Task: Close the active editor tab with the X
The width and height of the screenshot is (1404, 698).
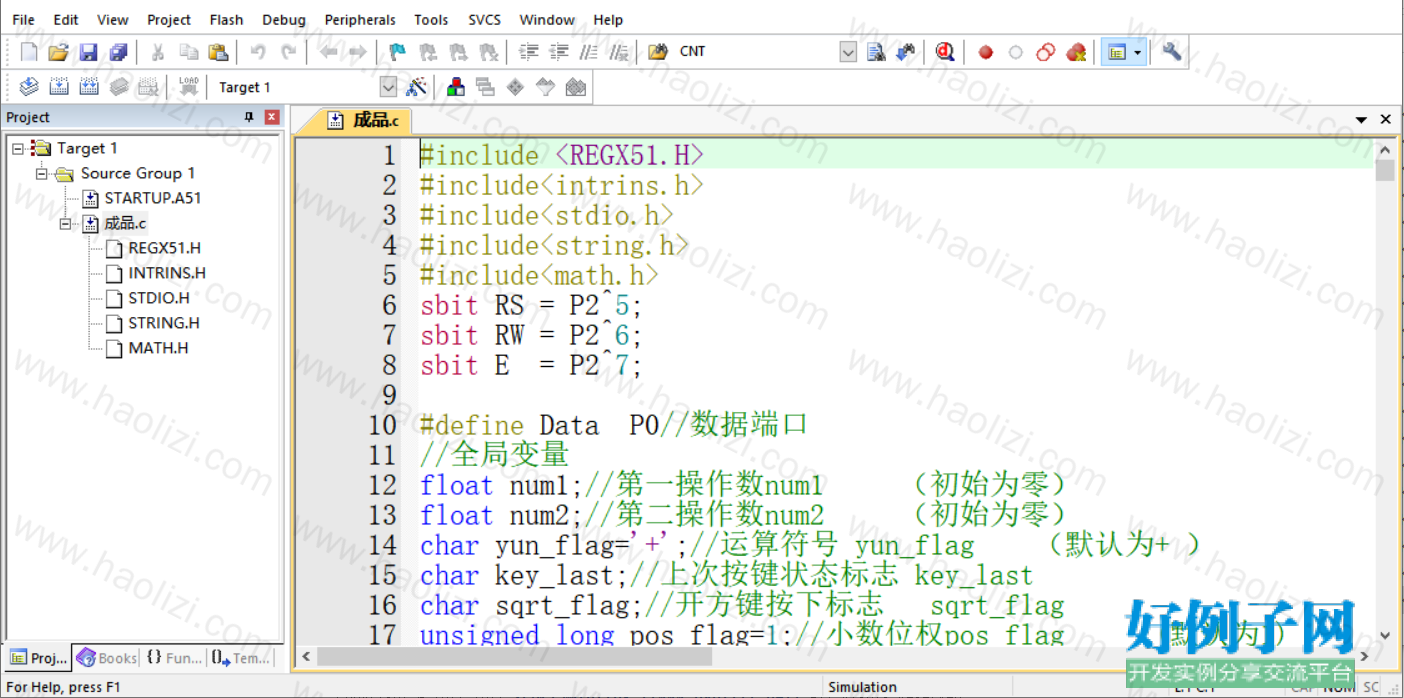Action: coord(1386,119)
